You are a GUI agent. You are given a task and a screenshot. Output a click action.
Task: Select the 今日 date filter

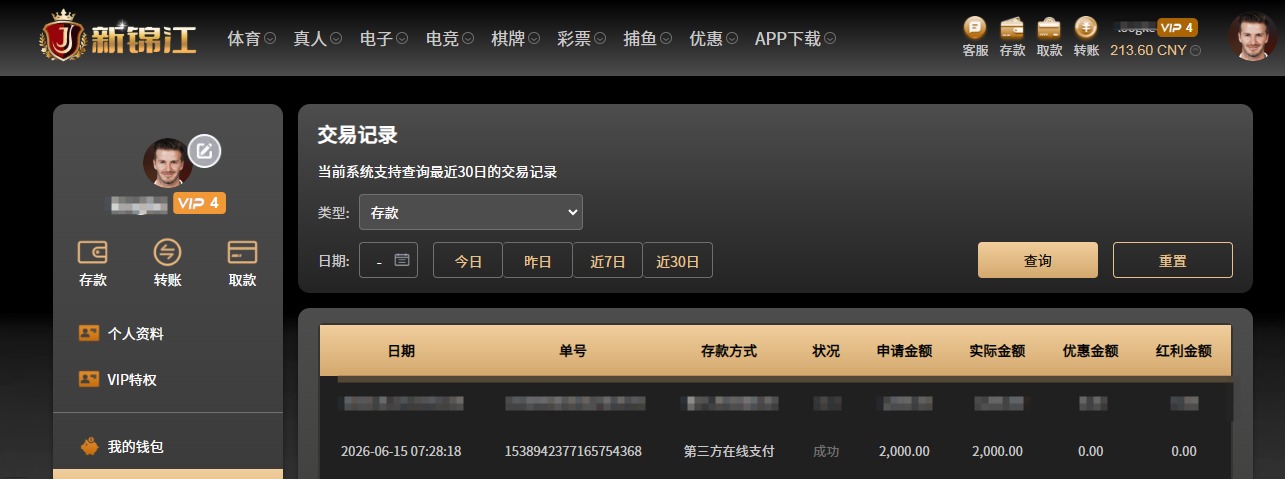[468, 261]
